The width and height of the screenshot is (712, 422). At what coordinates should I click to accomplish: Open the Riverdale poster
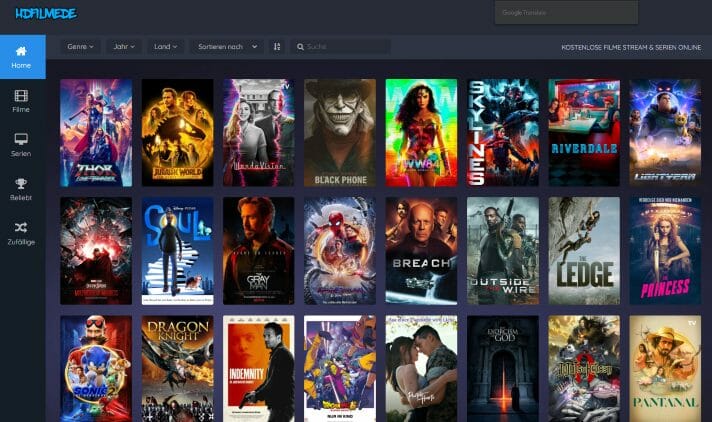point(584,133)
